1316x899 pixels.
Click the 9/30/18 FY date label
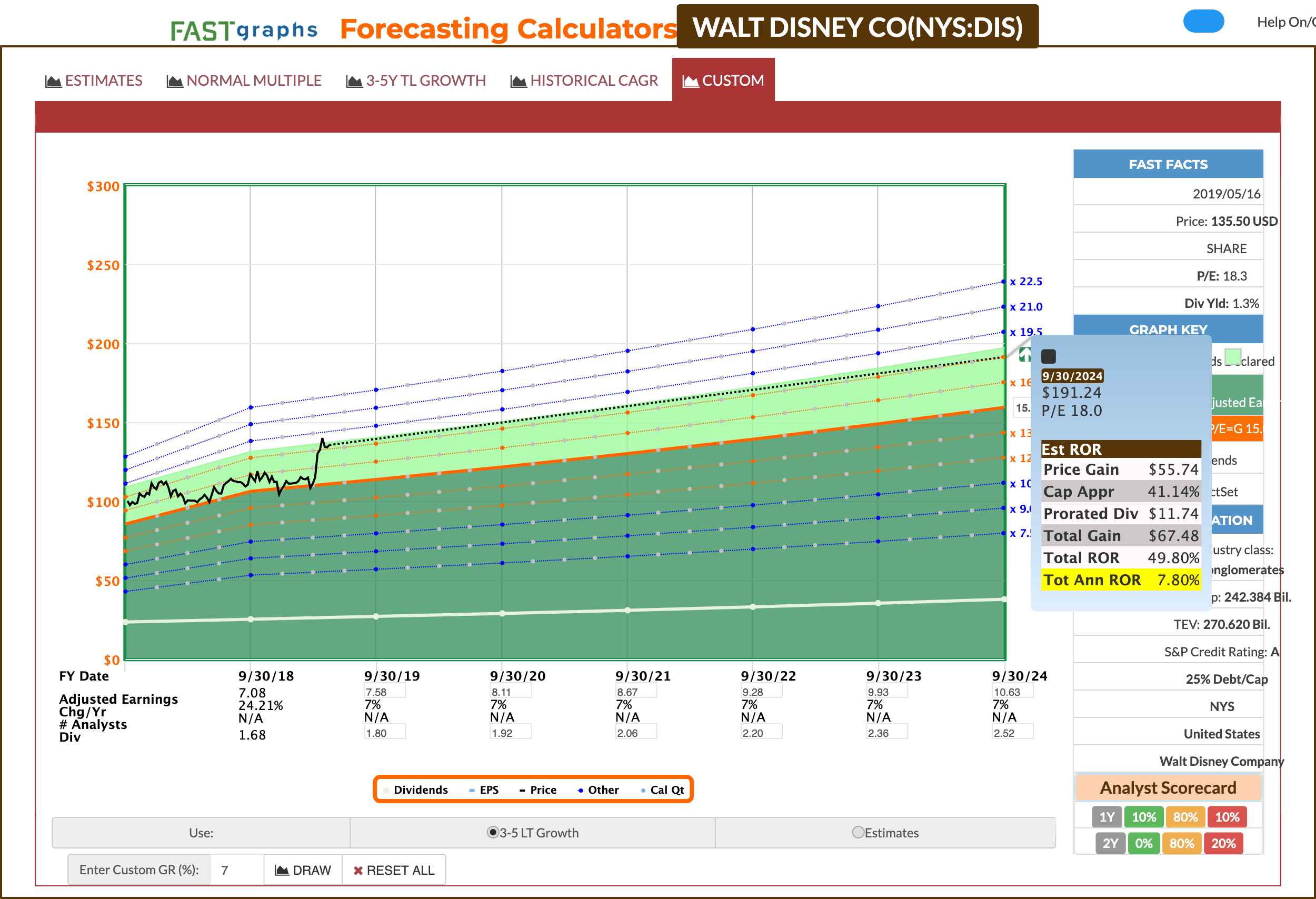(x=266, y=675)
